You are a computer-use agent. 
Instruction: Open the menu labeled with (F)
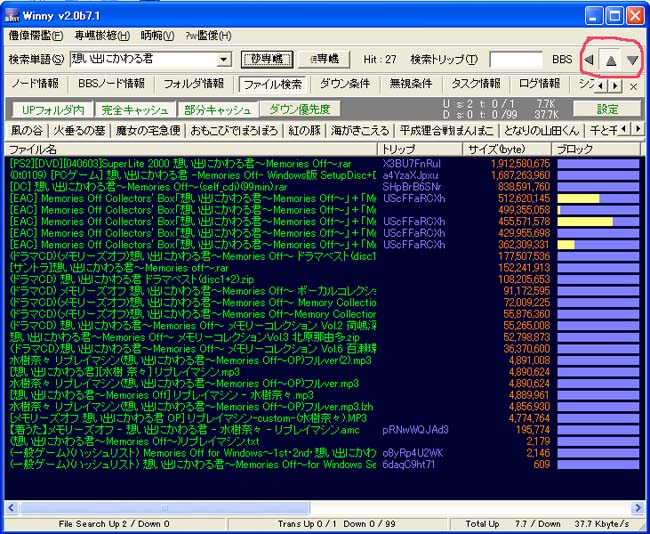pyautogui.click(x=36, y=36)
